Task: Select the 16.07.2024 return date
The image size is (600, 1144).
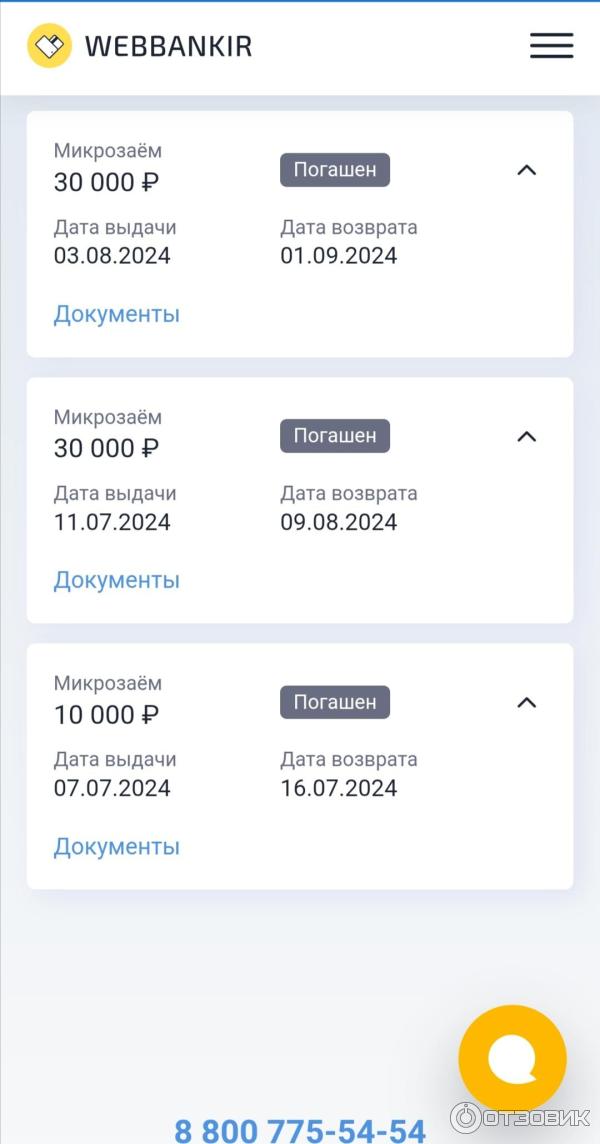Action: (338, 788)
